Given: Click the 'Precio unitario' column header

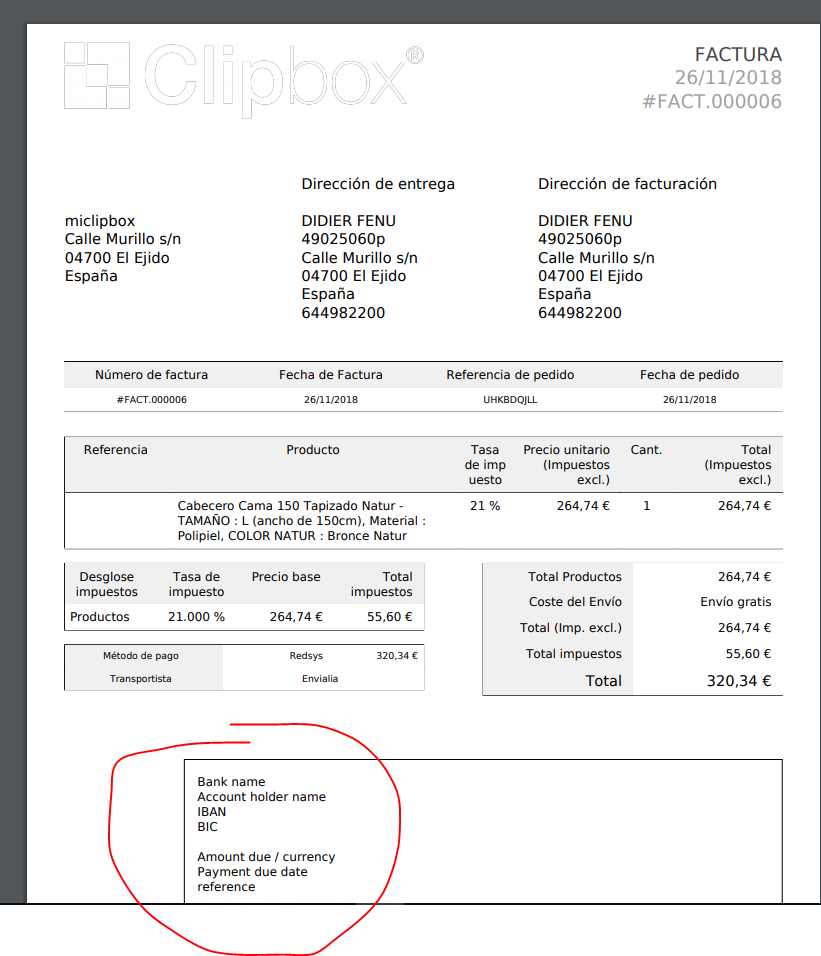Looking at the screenshot, I should pyautogui.click(x=566, y=465).
